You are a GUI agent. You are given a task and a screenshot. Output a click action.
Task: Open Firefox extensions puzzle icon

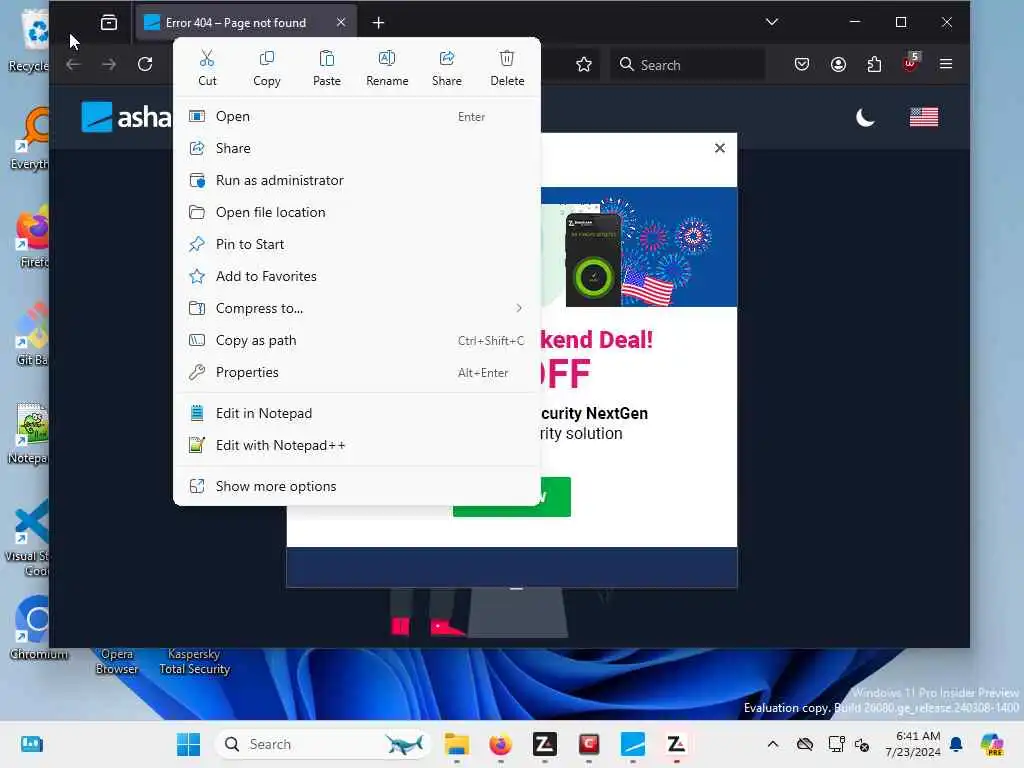point(874,64)
